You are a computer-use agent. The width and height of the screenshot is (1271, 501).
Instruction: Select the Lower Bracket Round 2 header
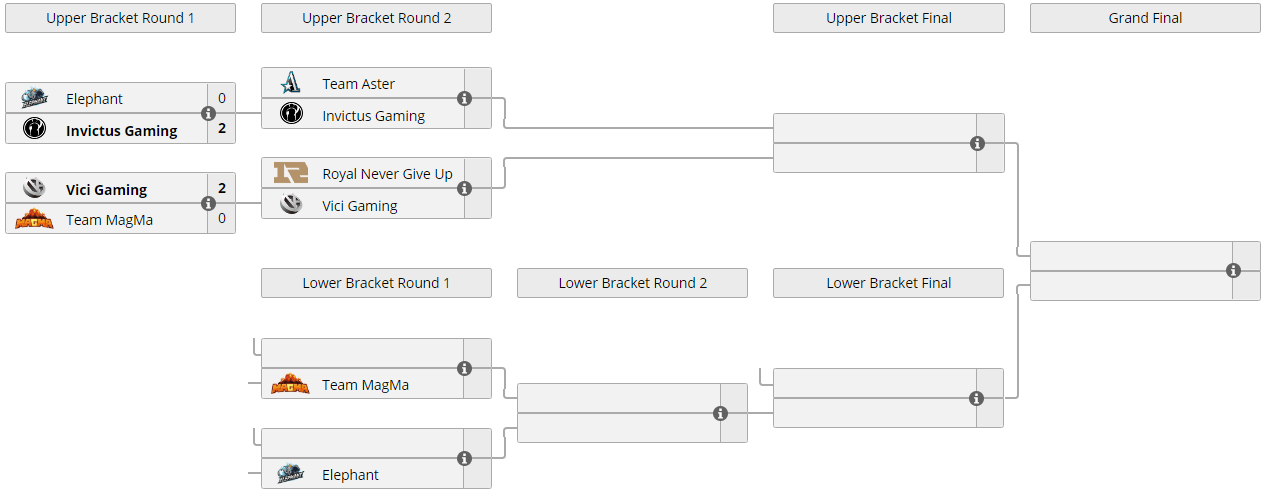click(x=632, y=283)
